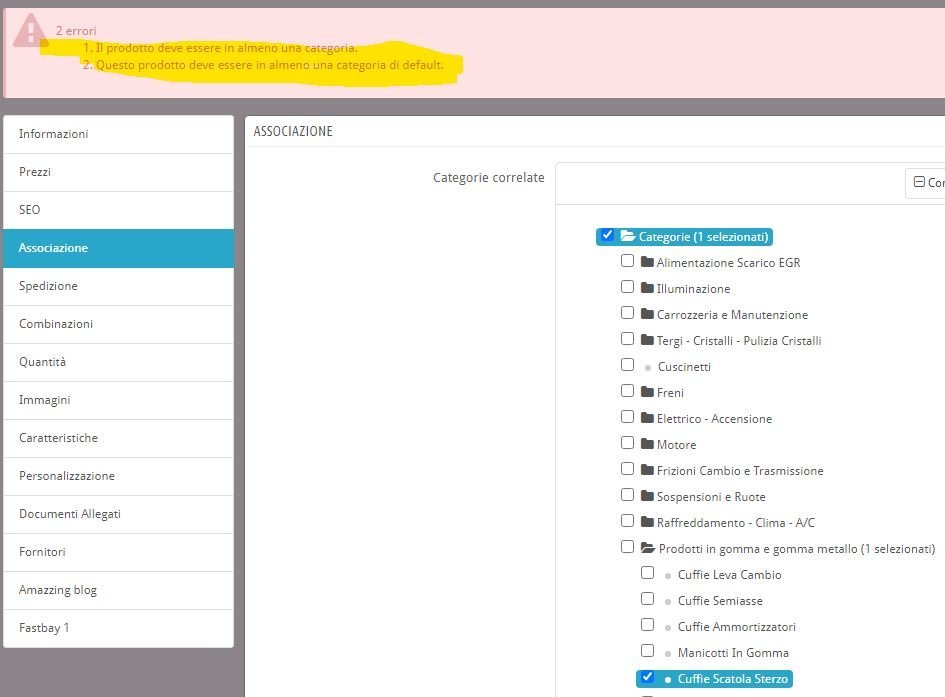Check the Illuminazione checkbox
Viewport: 945px width, 697px height.
coord(627,286)
